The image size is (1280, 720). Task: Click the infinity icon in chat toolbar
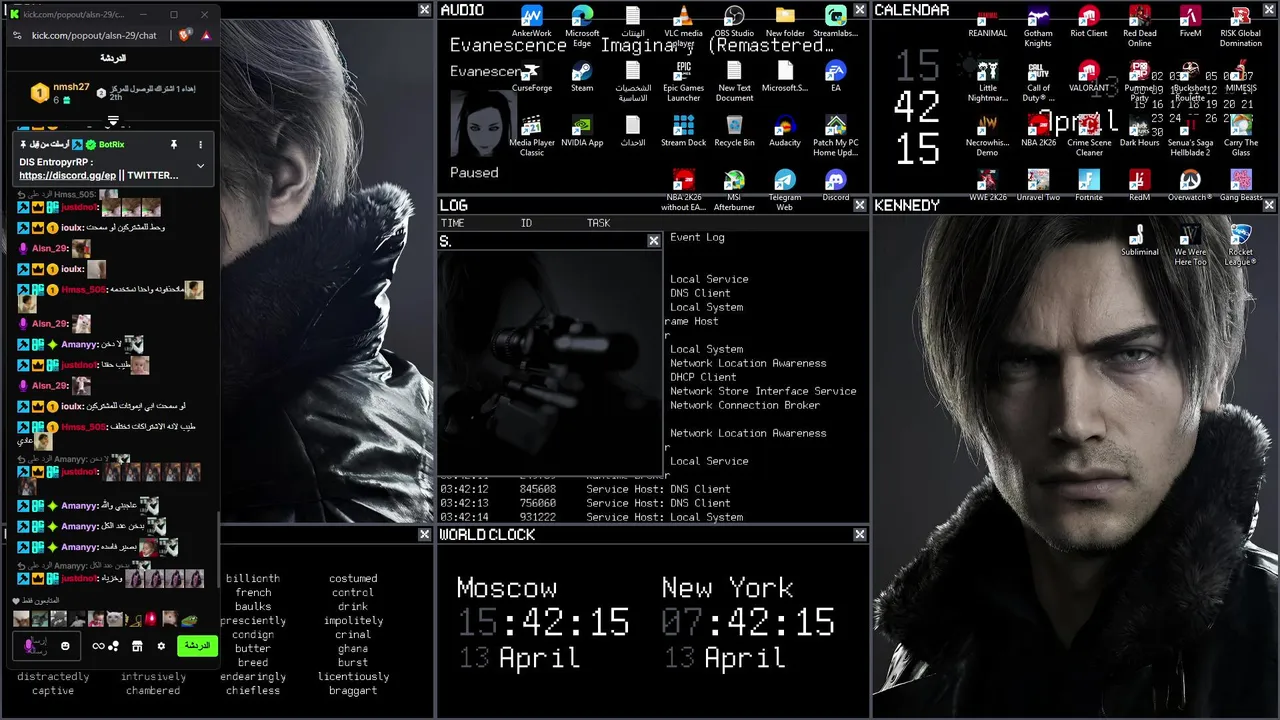[98, 646]
